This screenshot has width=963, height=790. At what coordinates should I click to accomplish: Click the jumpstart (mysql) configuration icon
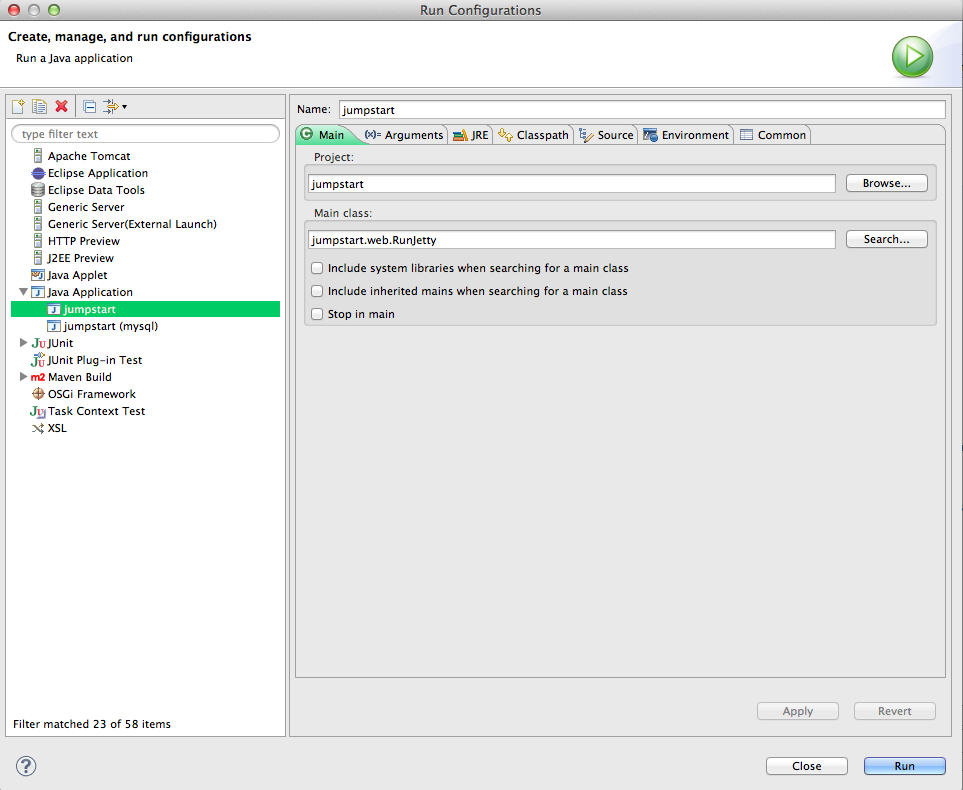click(x=54, y=326)
